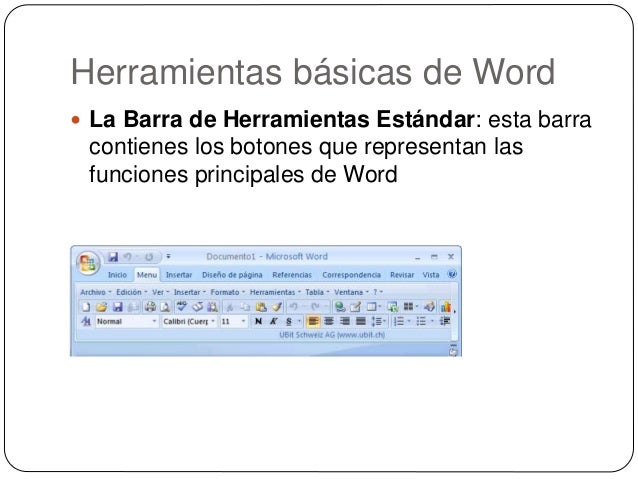
Task: Open the Insertar dropdown menu below the tabs
Action: pyautogui.click(x=190, y=292)
